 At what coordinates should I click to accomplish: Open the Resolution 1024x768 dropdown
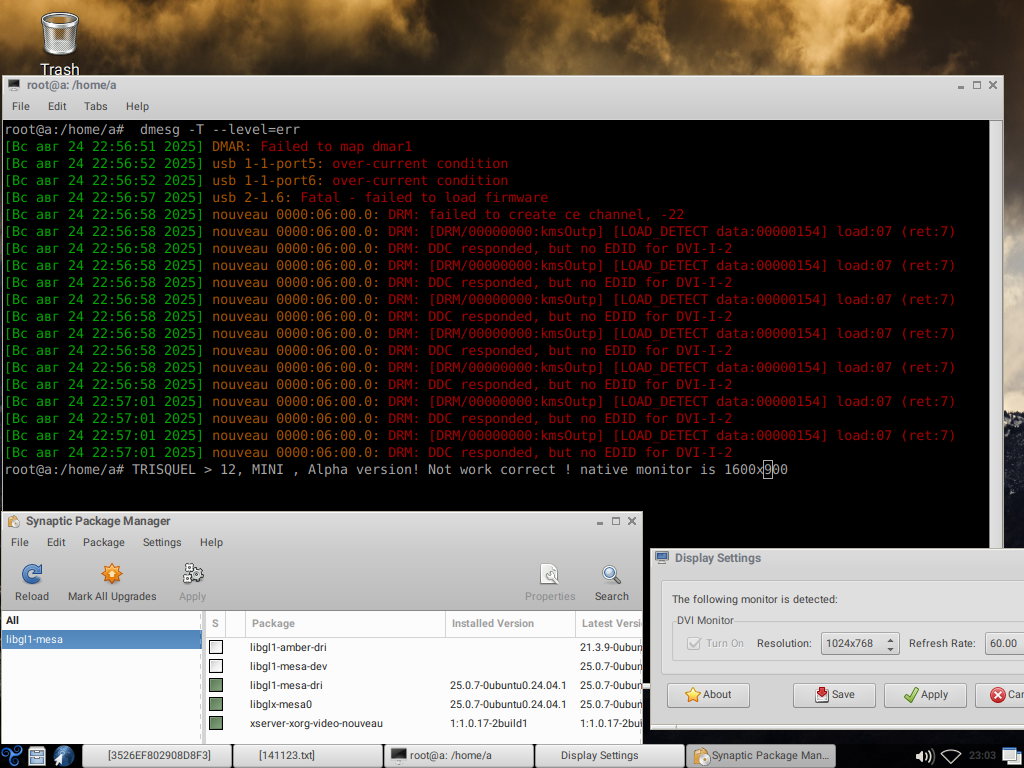859,643
